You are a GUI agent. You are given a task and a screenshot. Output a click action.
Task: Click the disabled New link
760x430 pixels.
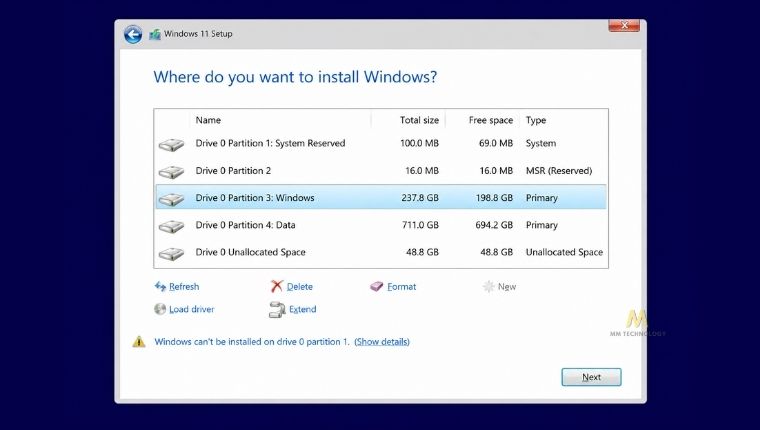click(507, 287)
